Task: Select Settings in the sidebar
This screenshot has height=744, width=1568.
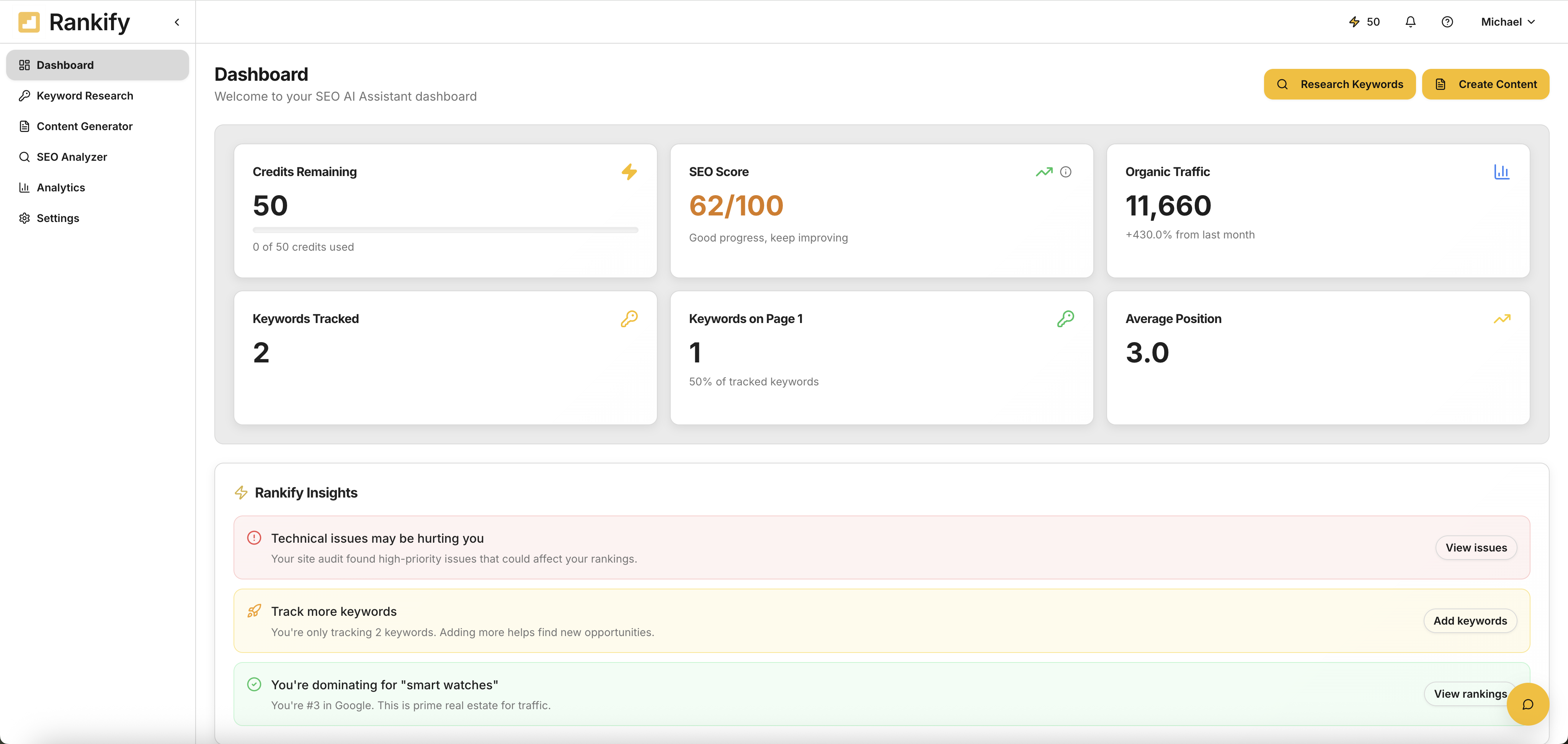Action: click(57, 218)
